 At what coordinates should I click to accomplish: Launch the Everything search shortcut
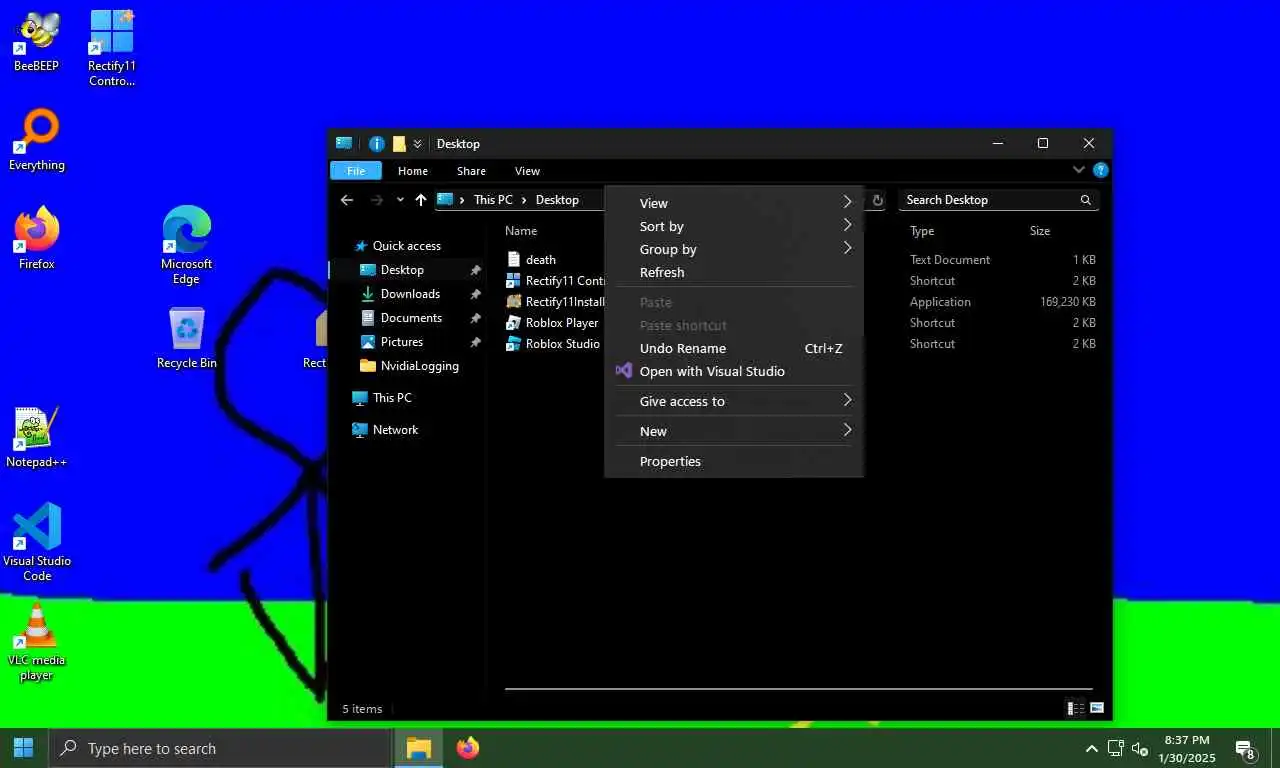click(x=36, y=140)
